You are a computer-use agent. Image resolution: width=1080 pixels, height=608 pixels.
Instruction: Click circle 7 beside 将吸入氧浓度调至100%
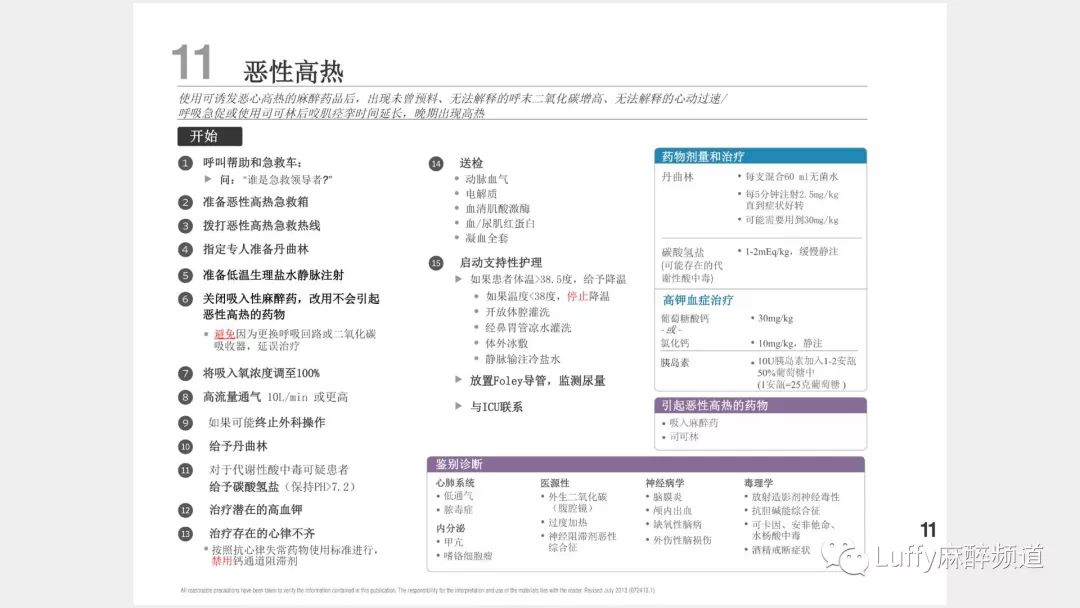point(184,374)
